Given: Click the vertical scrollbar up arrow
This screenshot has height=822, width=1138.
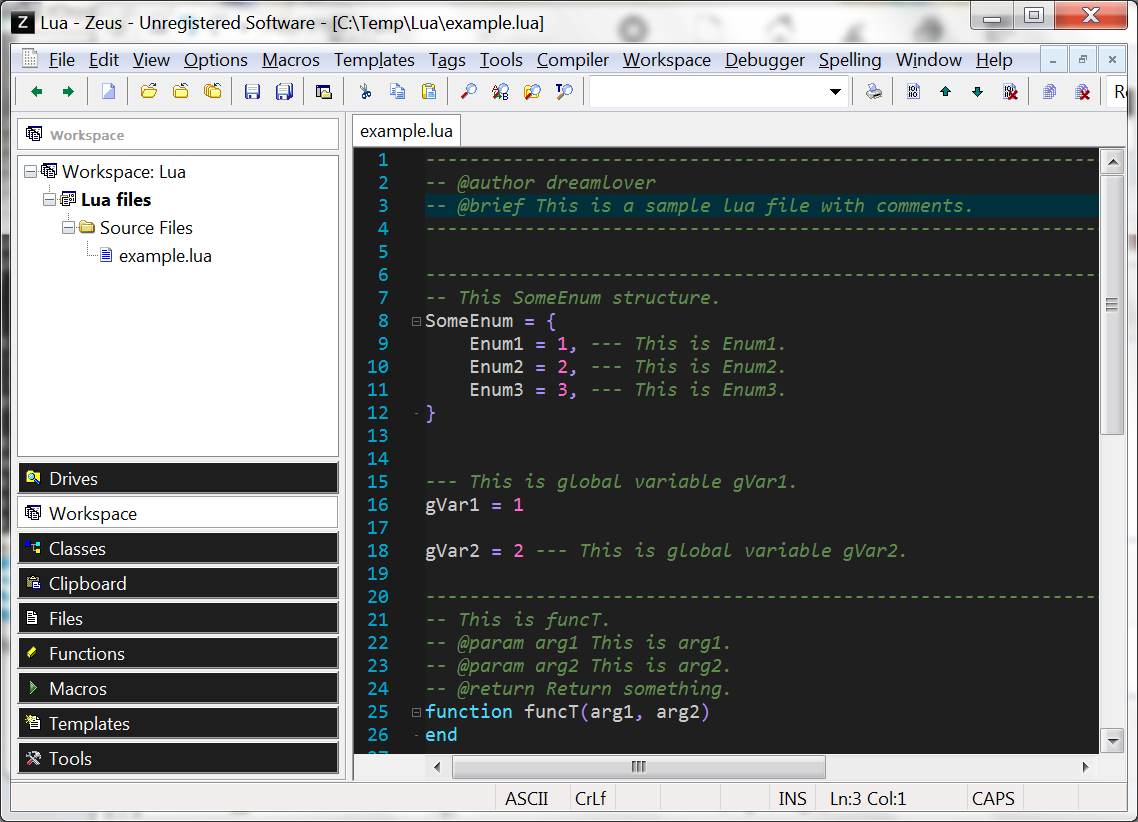Looking at the screenshot, I should tap(1112, 162).
